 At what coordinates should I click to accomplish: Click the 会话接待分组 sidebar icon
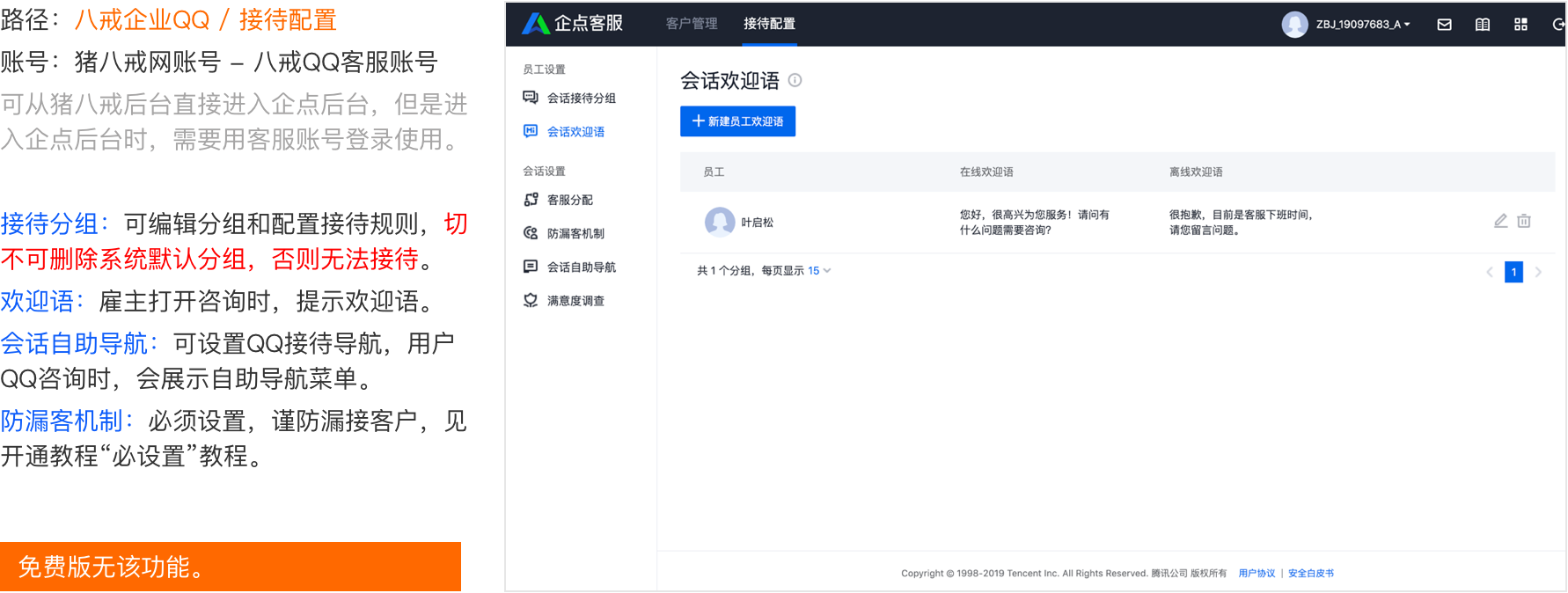tap(531, 98)
